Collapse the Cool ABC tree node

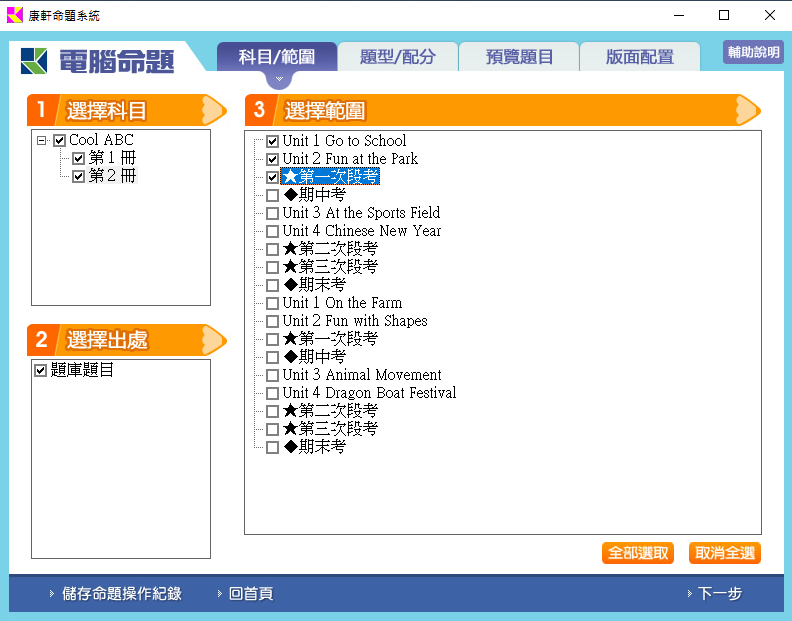(42, 140)
